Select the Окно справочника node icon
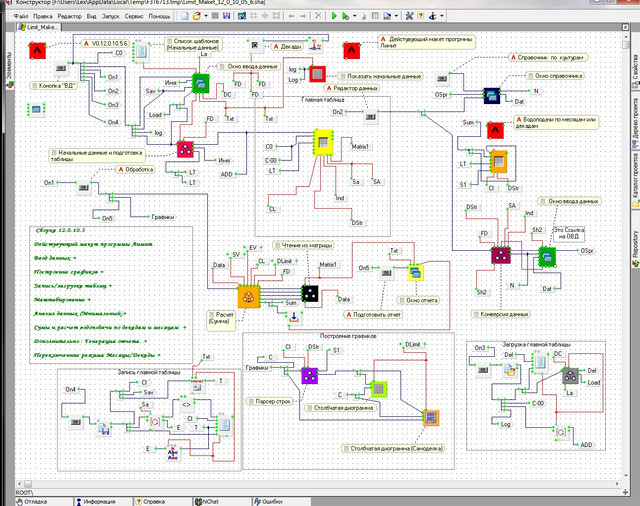This screenshot has width=640, height=506. (491, 95)
